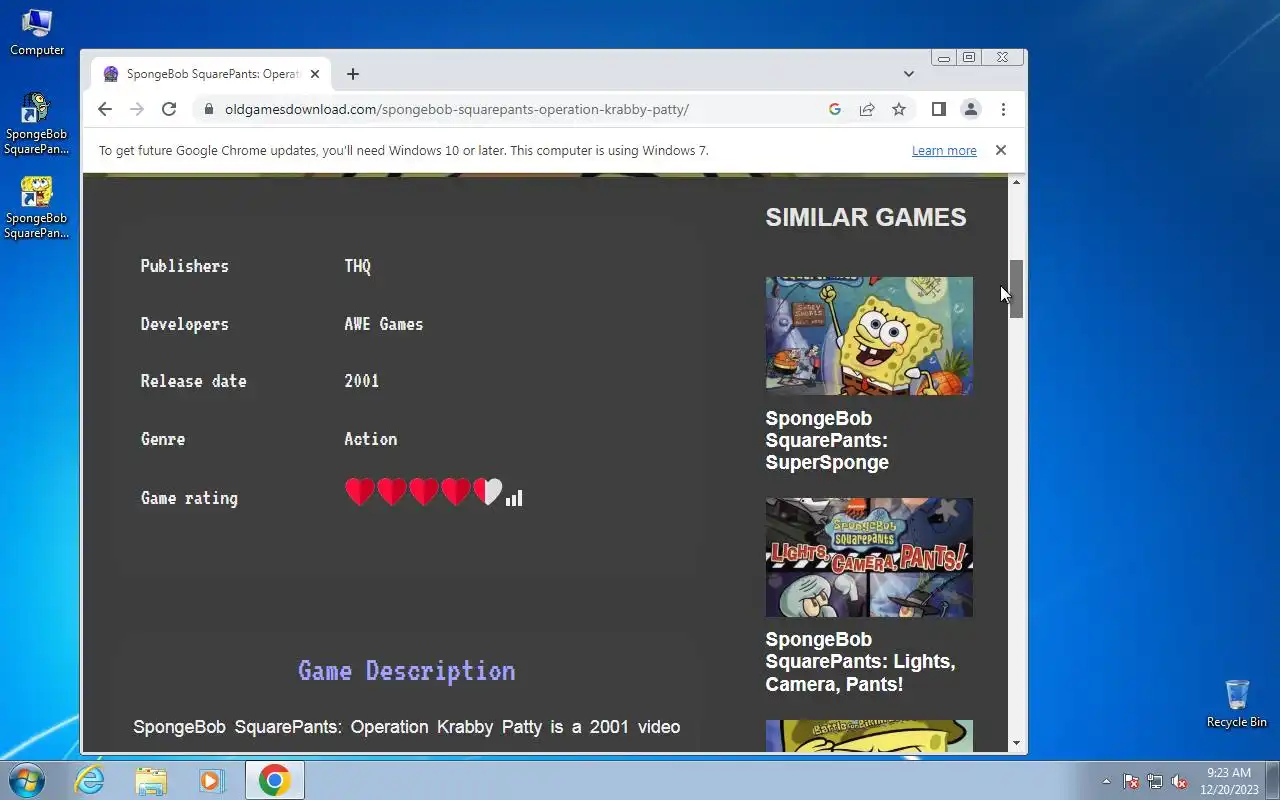This screenshot has height=800, width=1280.
Task: Reload the current page
Action: click(x=169, y=109)
